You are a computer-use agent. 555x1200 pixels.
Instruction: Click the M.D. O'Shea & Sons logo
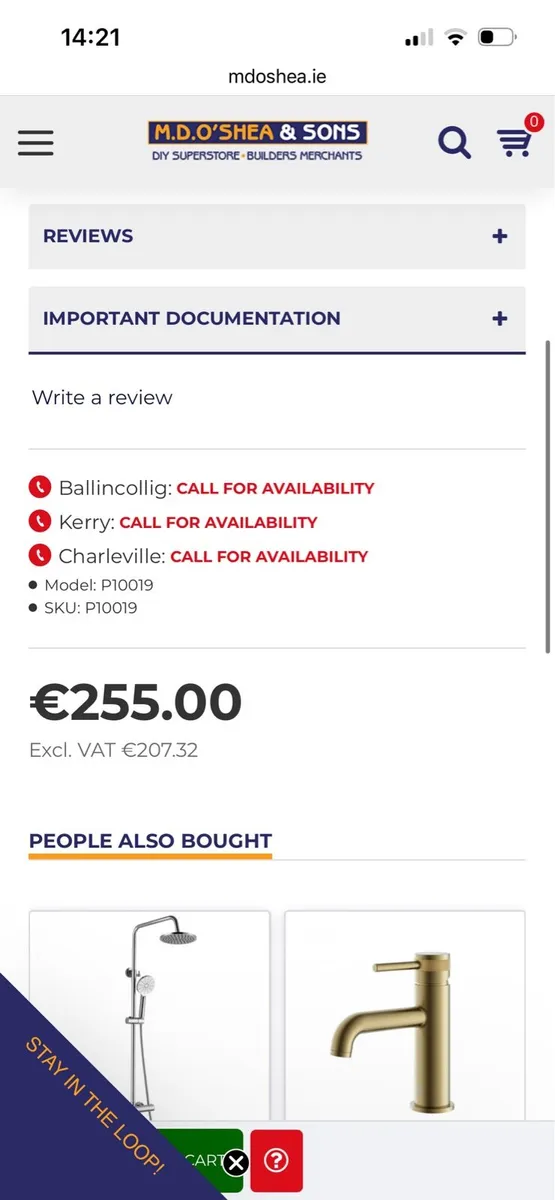tap(258, 141)
